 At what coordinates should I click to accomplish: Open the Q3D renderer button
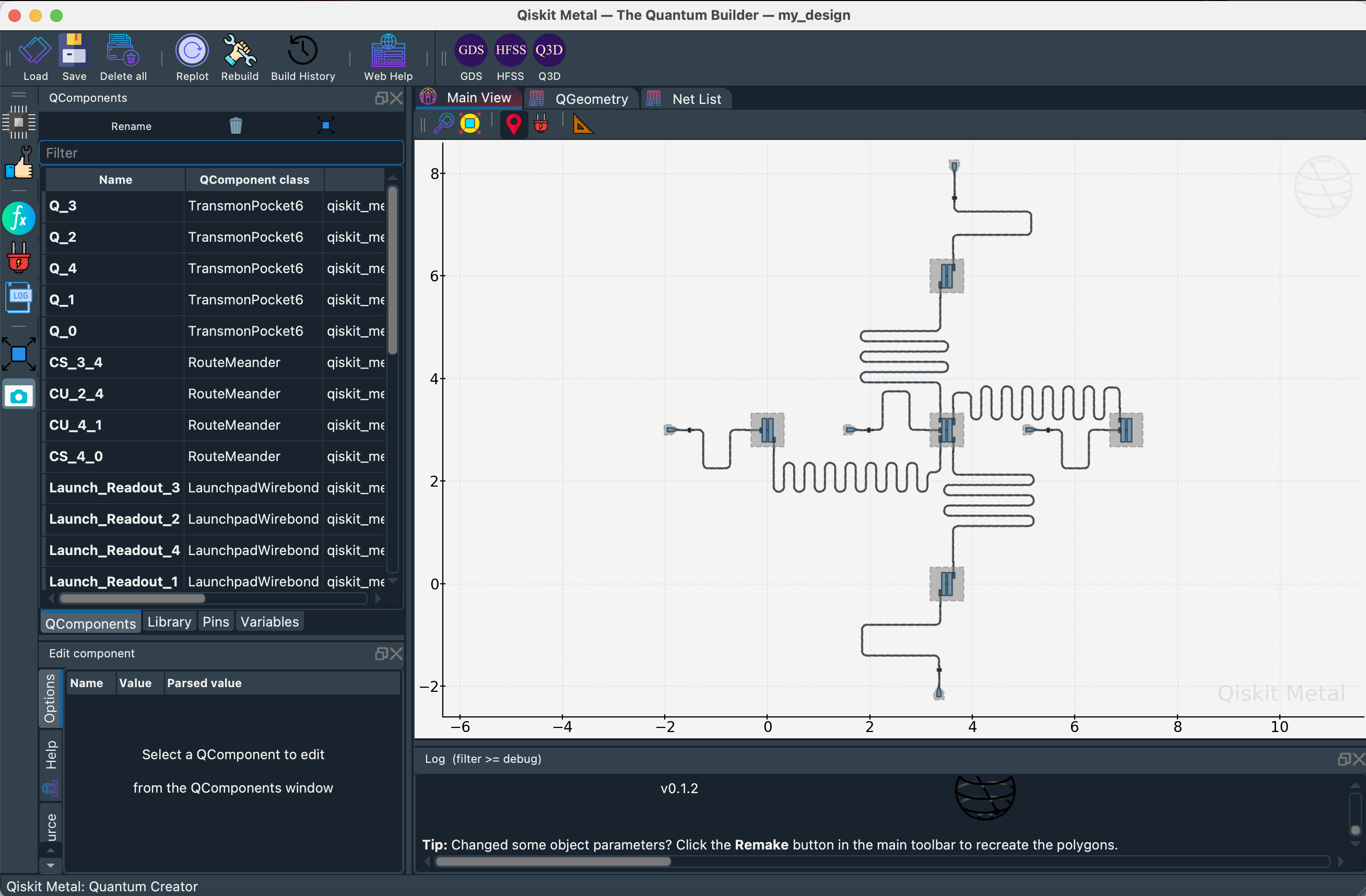pyautogui.click(x=549, y=51)
